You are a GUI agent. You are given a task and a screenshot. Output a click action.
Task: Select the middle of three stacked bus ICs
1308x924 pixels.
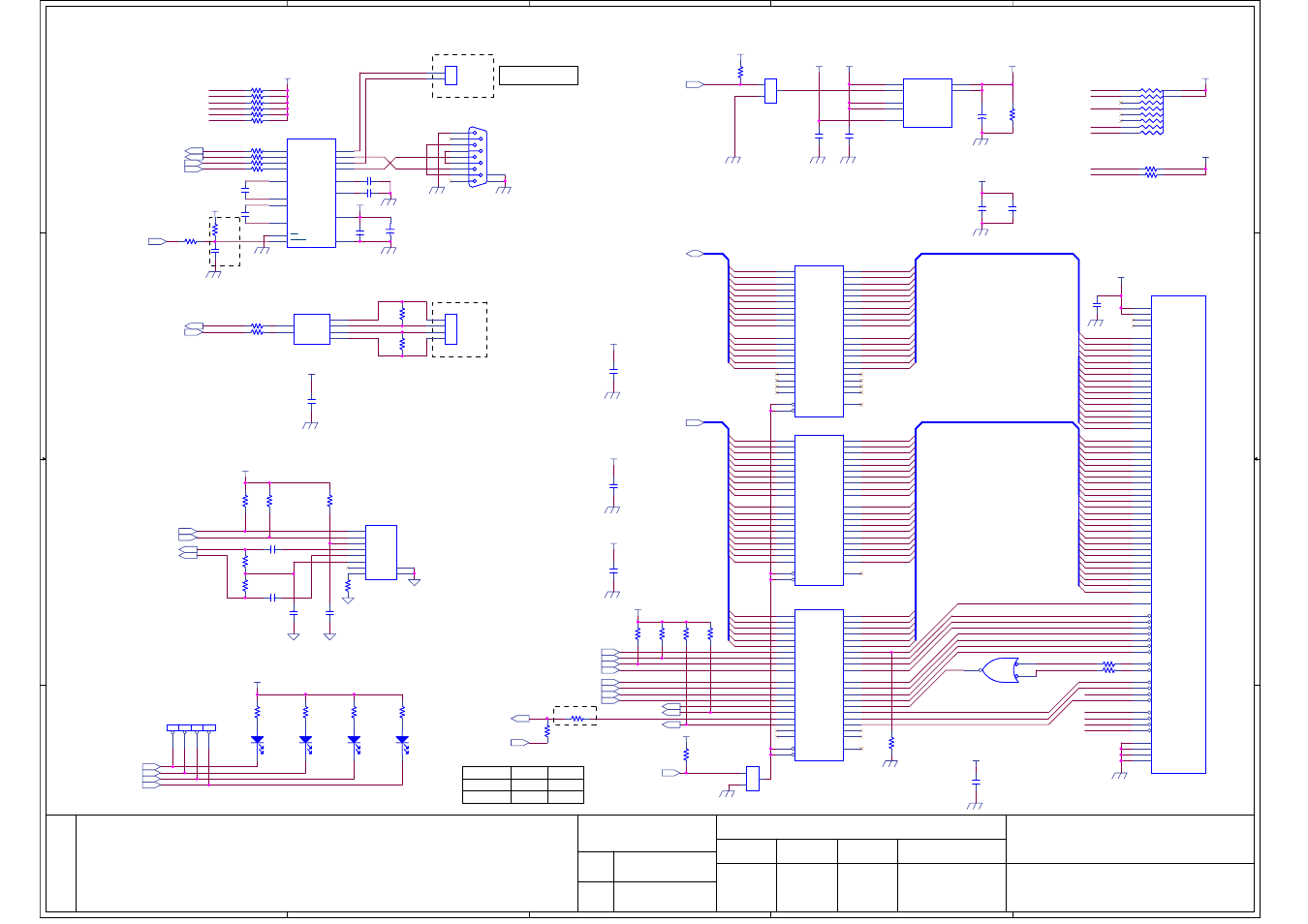pos(819,510)
